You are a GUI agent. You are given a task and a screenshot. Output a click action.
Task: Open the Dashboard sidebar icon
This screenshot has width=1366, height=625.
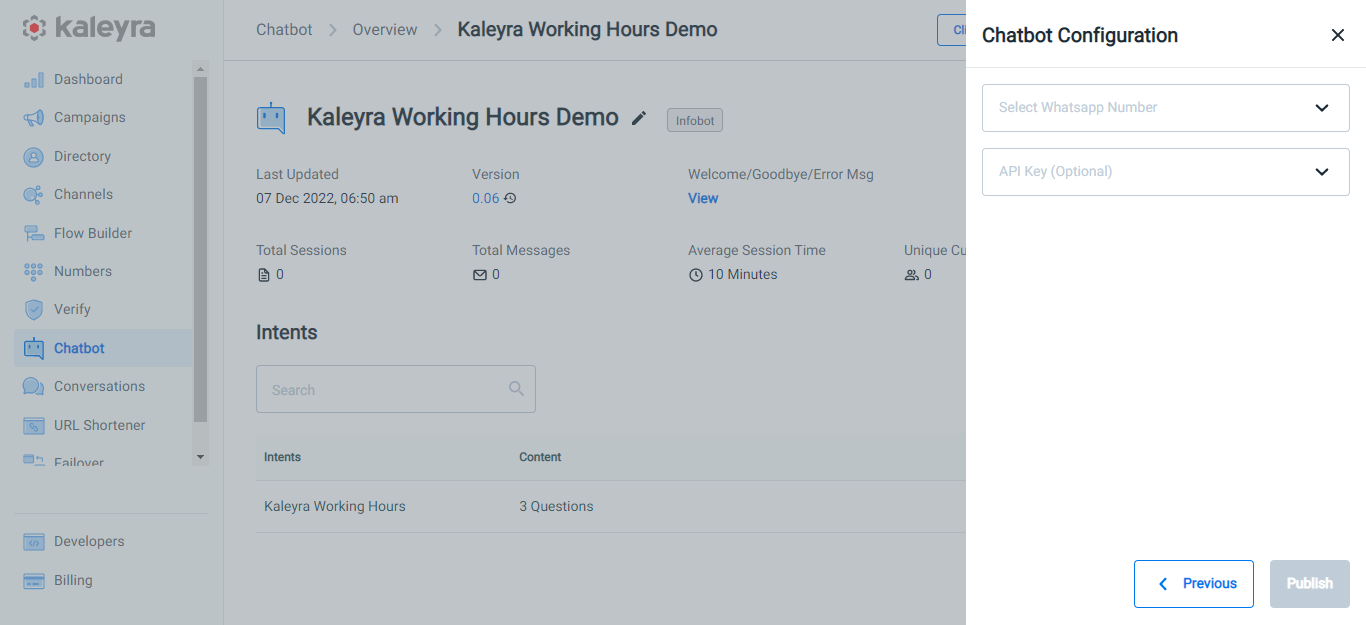coord(34,79)
